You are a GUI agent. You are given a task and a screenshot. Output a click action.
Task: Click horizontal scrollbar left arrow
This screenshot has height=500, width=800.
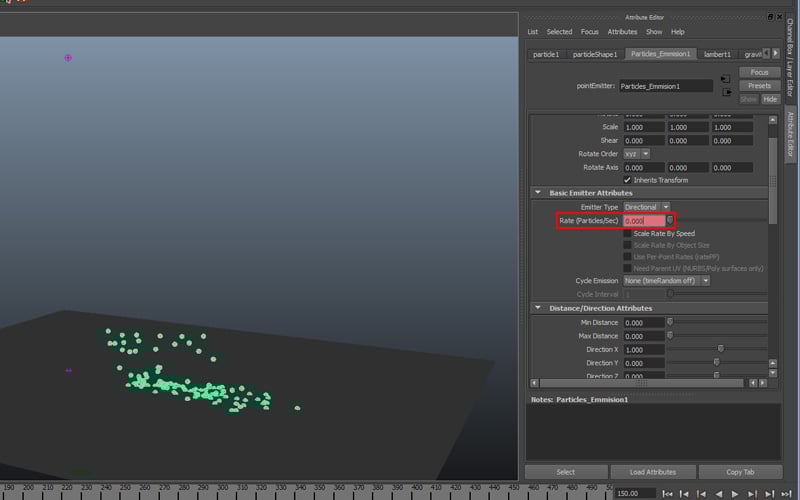(x=534, y=383)
